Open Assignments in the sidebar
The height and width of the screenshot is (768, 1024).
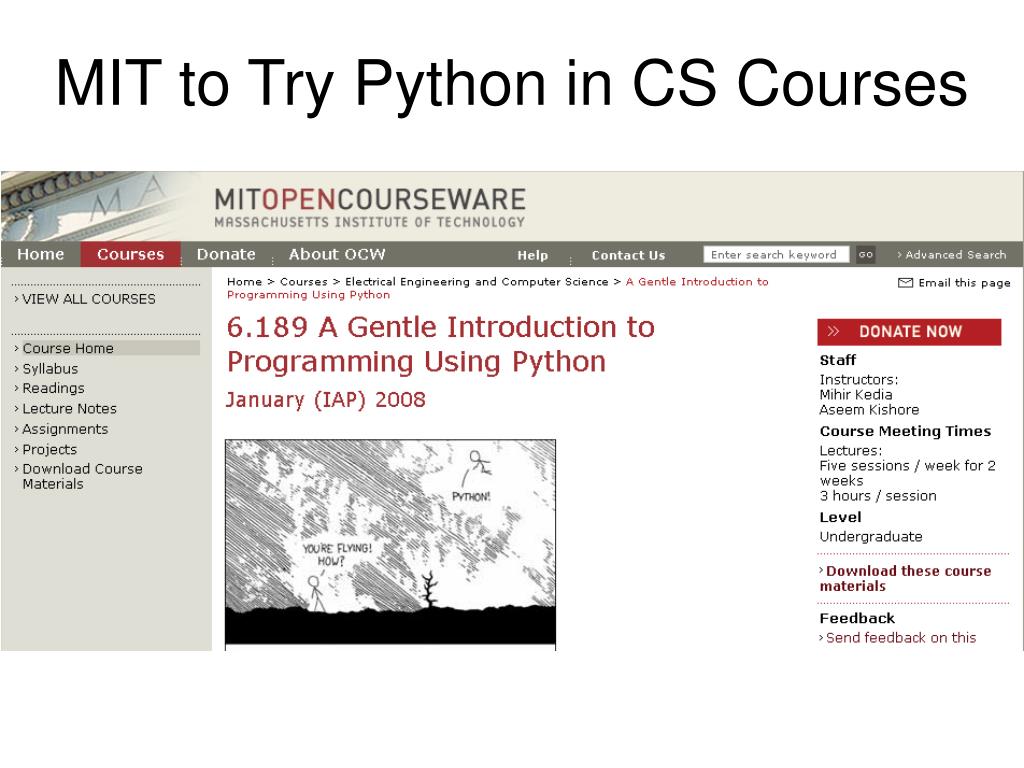click(65, 429)
